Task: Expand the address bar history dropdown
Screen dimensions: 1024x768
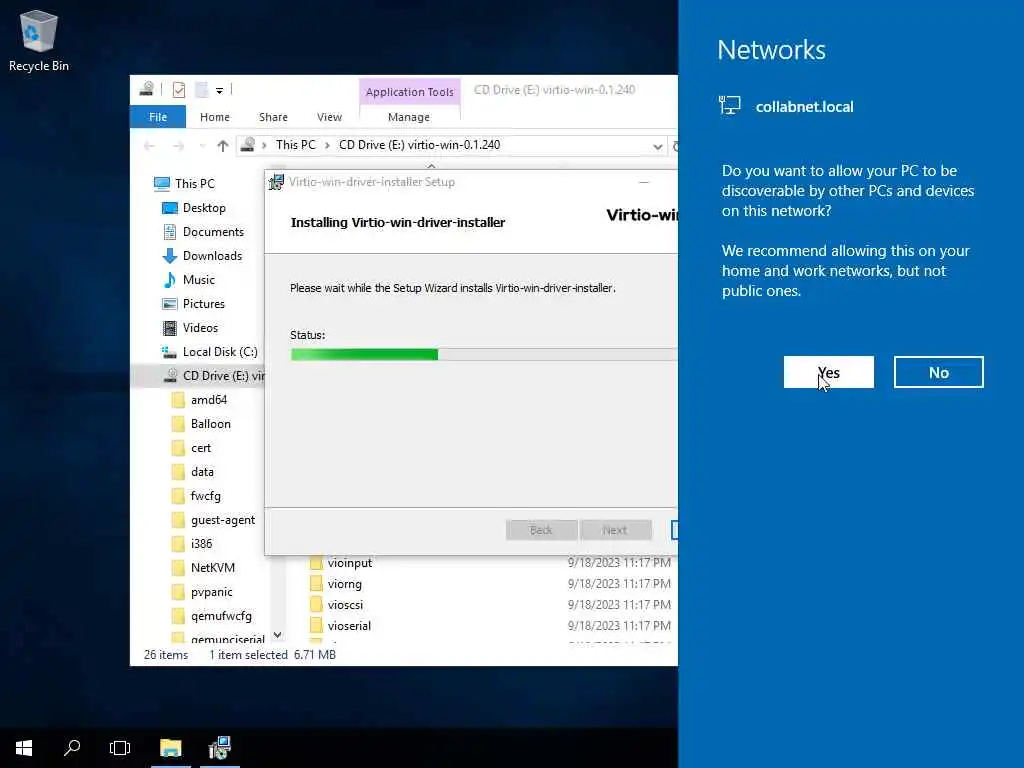Action: point(658,146)
